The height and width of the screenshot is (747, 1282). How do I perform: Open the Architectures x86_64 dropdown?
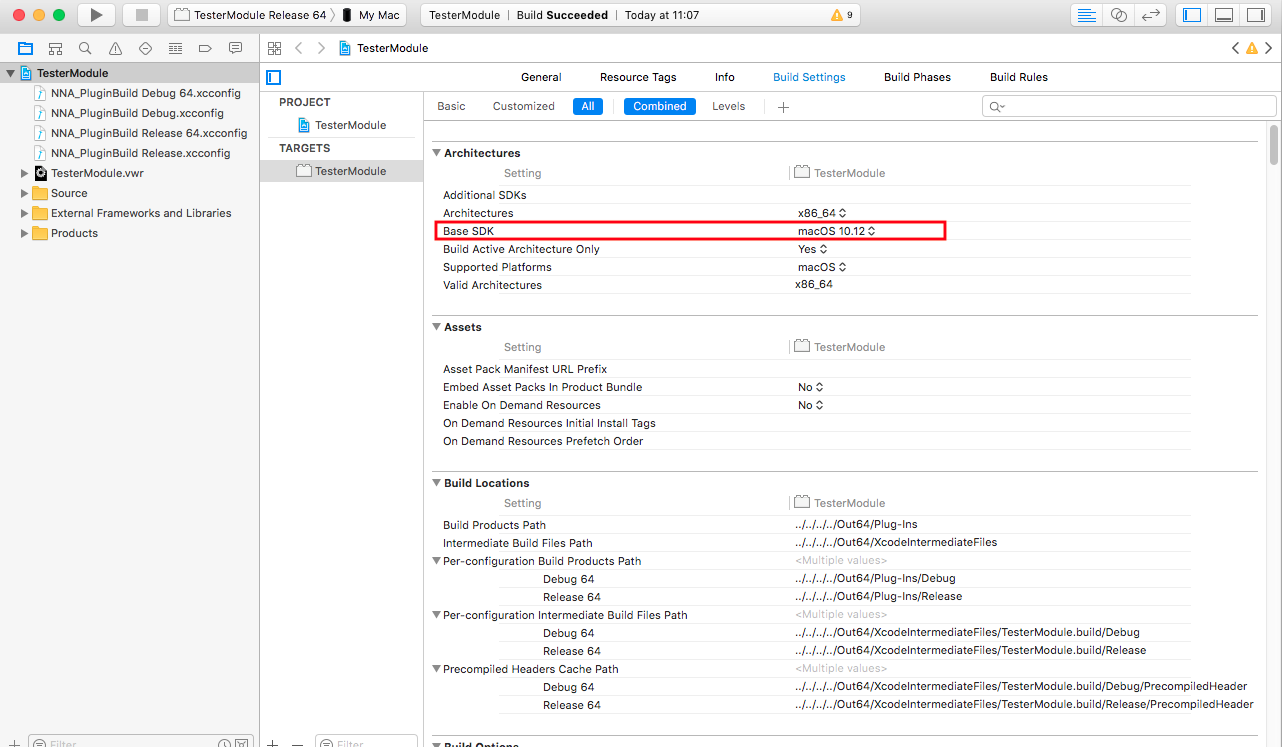pyautogui.click(x=822, y=213)
